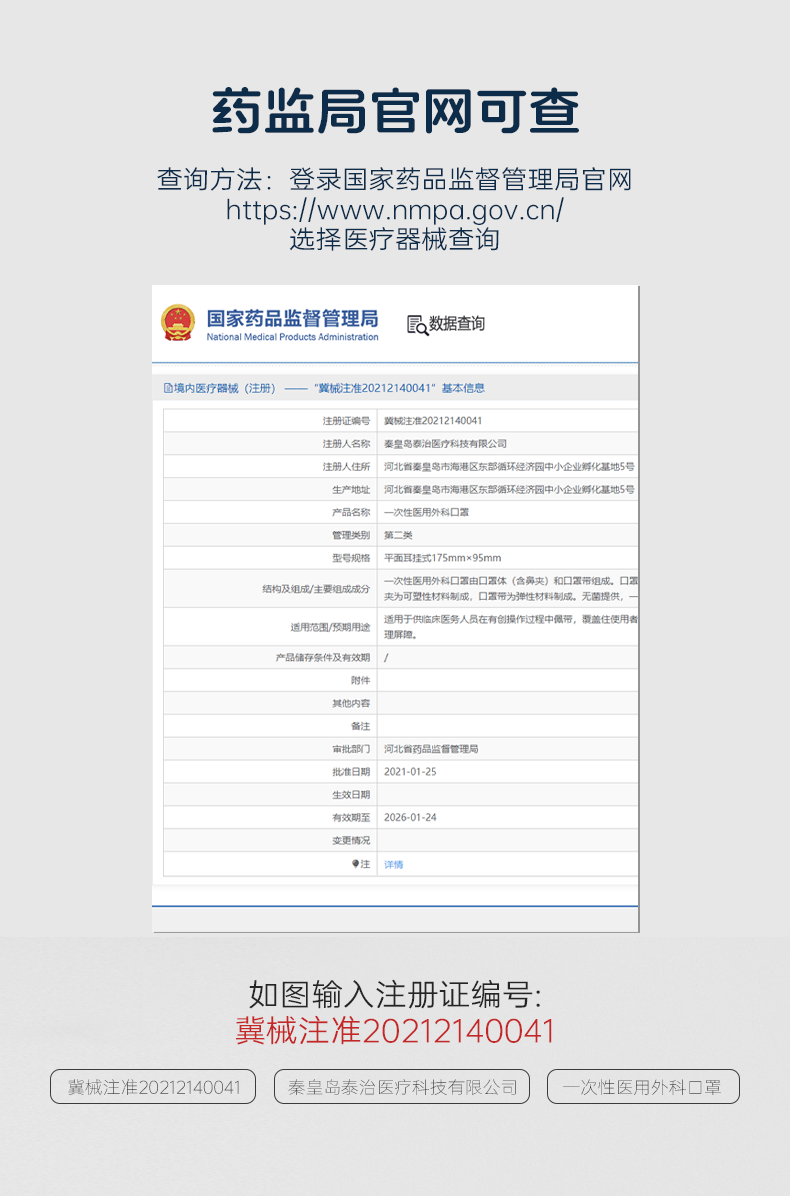Open the 详情 link in the table
This screenshot has height=1196, width=790.
pyautogui.click(x=394, y=864)
